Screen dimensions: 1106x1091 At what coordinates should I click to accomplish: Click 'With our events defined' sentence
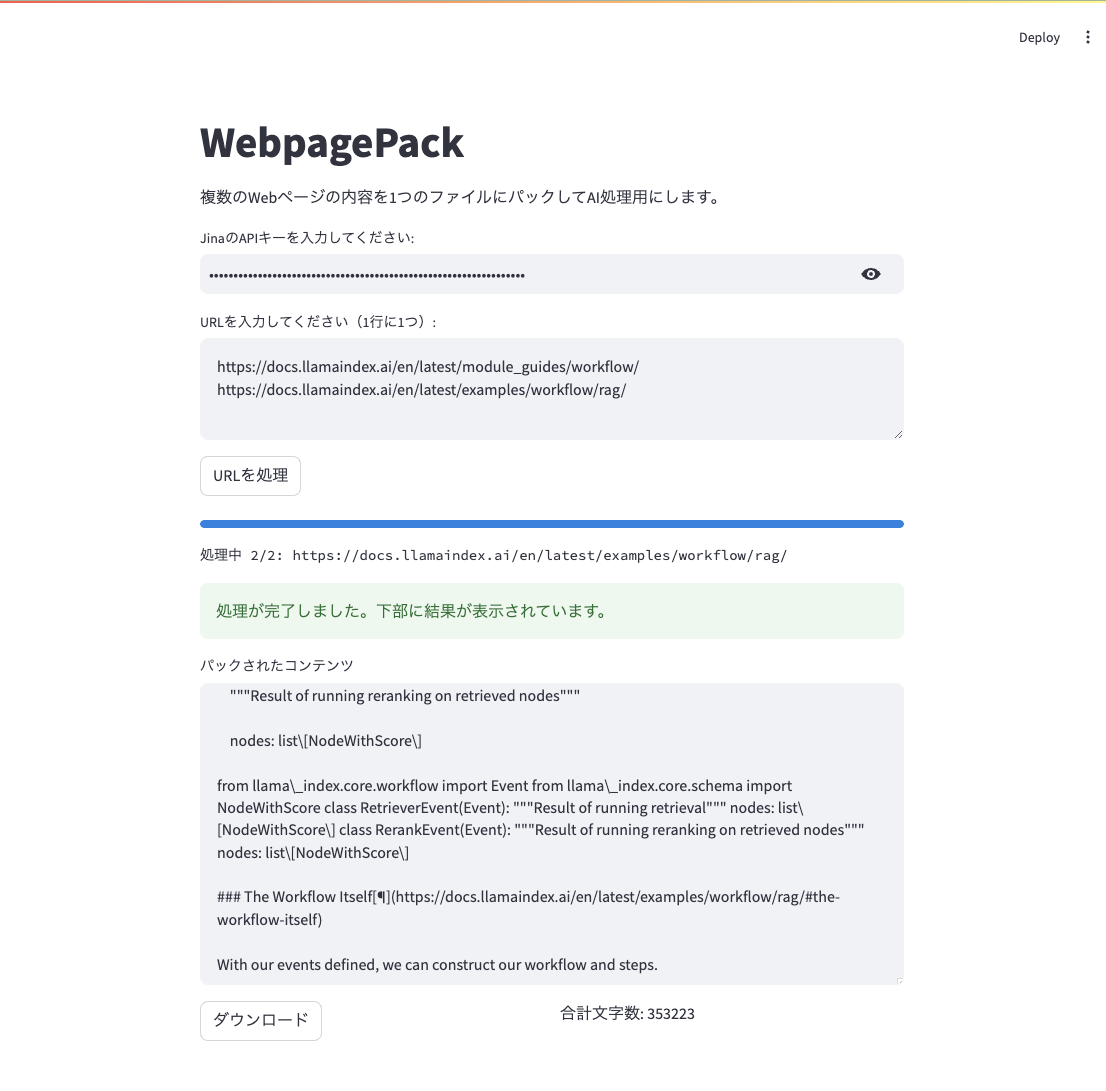point(437,965)
